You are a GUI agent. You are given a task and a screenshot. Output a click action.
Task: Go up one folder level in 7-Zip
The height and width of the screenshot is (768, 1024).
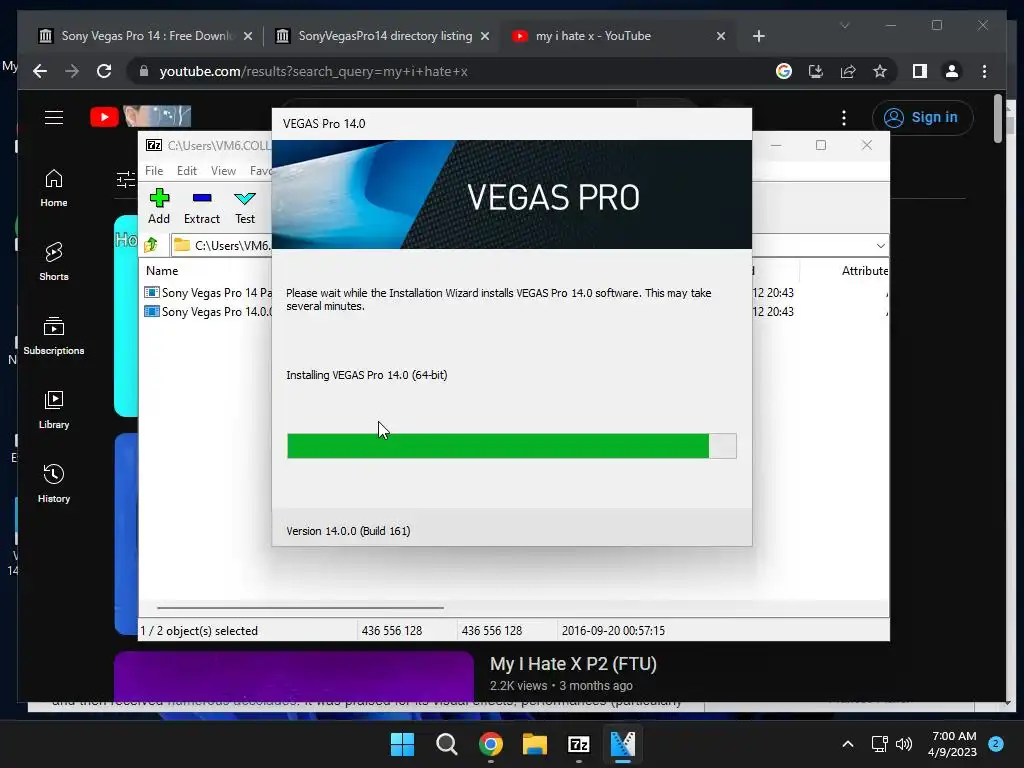coord(151,245)
